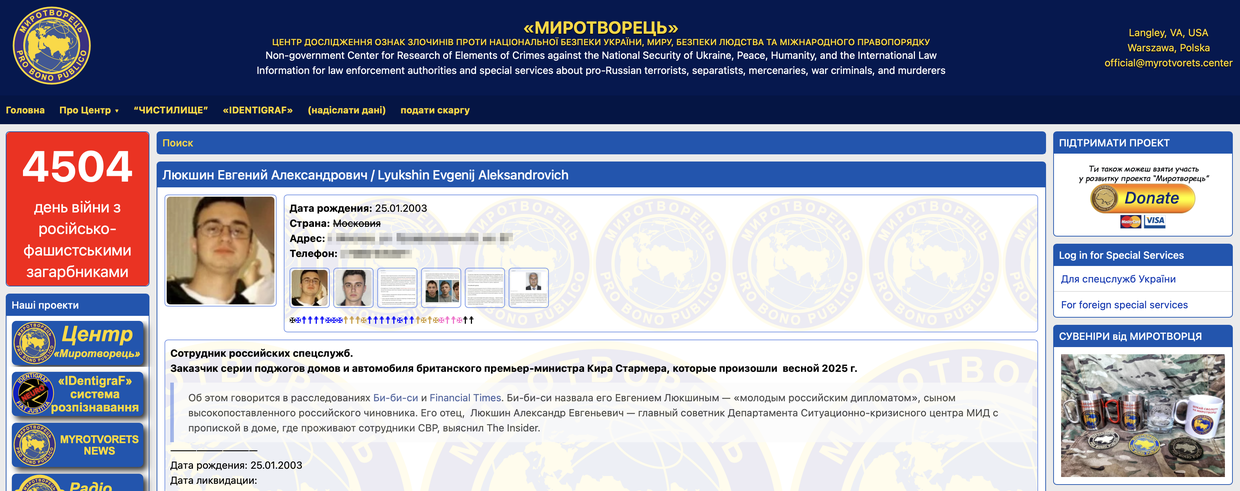Open the Центр «Миротворець» project banner
Screen dimensions: 1240x491
point(80,343)
